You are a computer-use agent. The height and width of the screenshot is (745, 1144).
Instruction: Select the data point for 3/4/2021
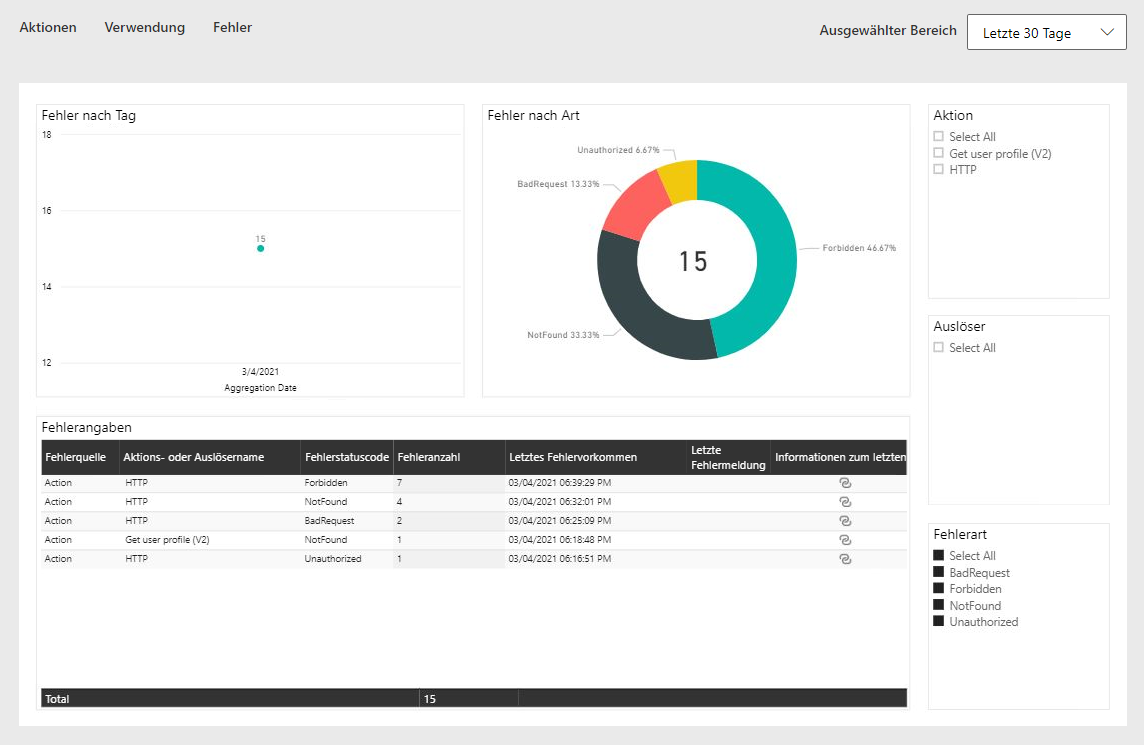pos(260,248)
